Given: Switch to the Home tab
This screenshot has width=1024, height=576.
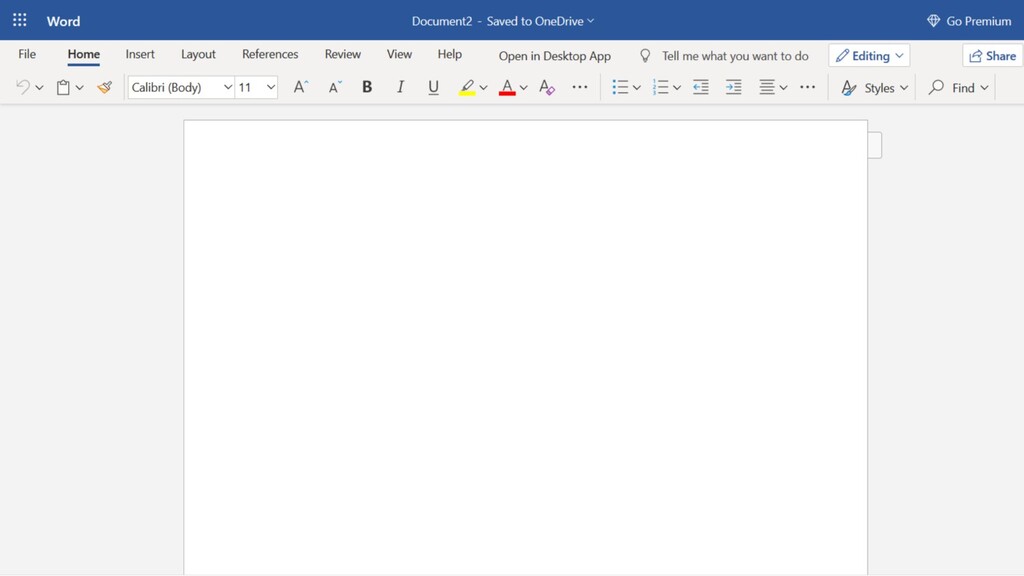Looking at the screenshot, I should pyautogui.click(x=84, y=54).
